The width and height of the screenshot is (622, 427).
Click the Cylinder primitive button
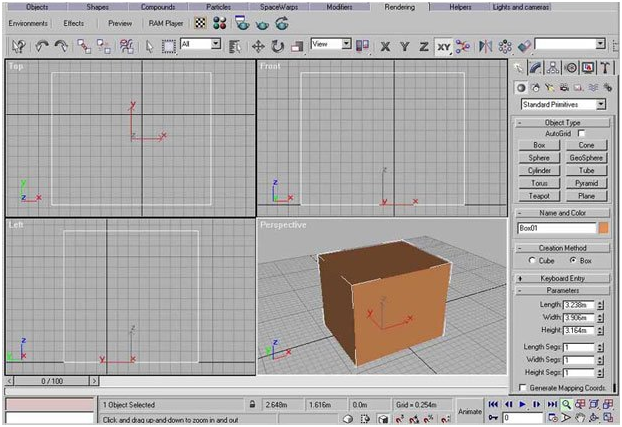pyautogui.click(x=539, y=171)
